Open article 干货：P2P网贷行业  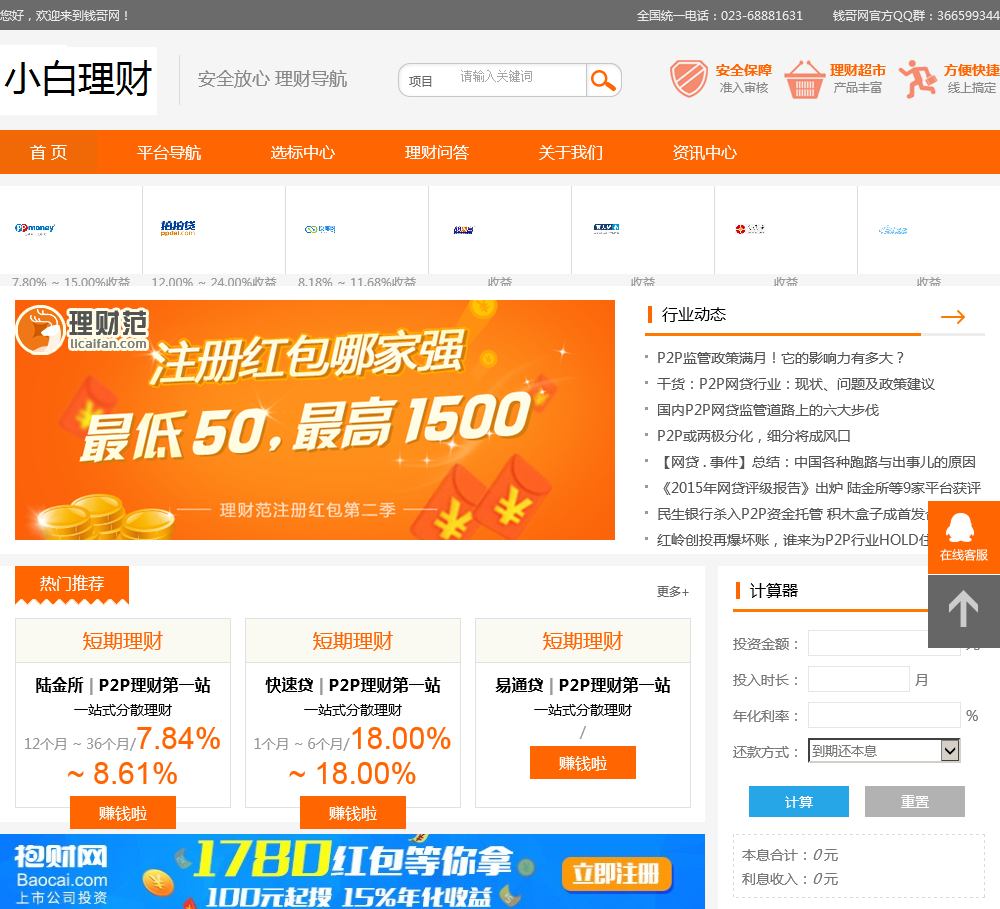tap(795, 384)
